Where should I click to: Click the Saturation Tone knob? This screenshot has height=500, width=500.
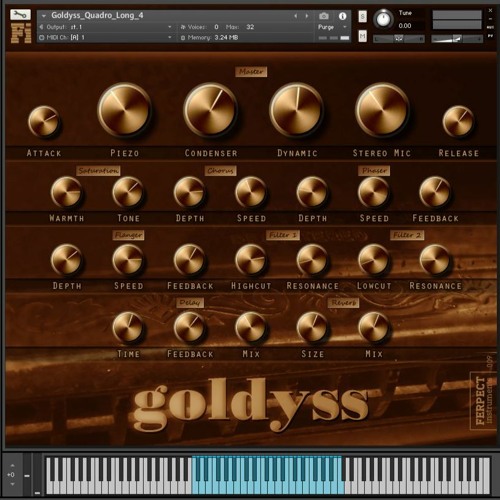click(x=128, y=192)
